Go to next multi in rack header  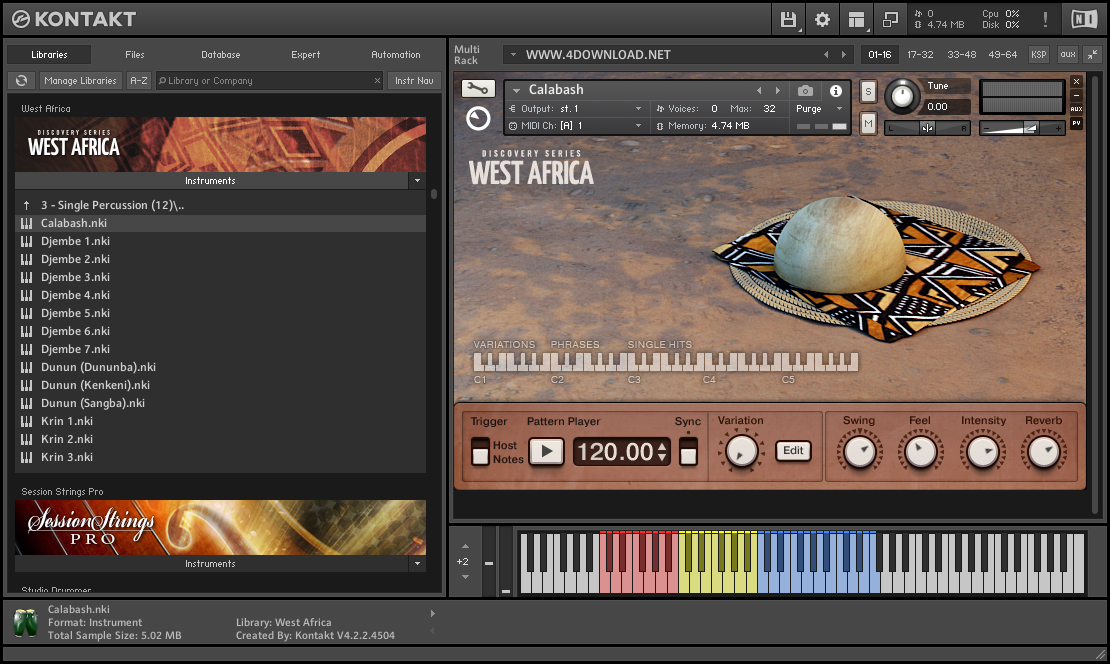tap(843, 55)
